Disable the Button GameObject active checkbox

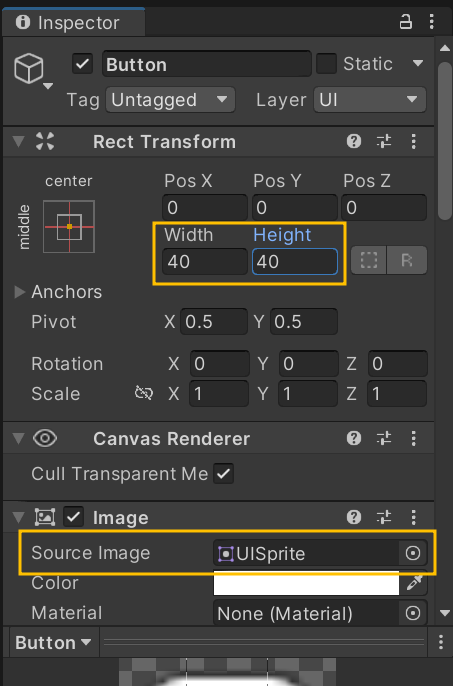(x=82, y=64)
